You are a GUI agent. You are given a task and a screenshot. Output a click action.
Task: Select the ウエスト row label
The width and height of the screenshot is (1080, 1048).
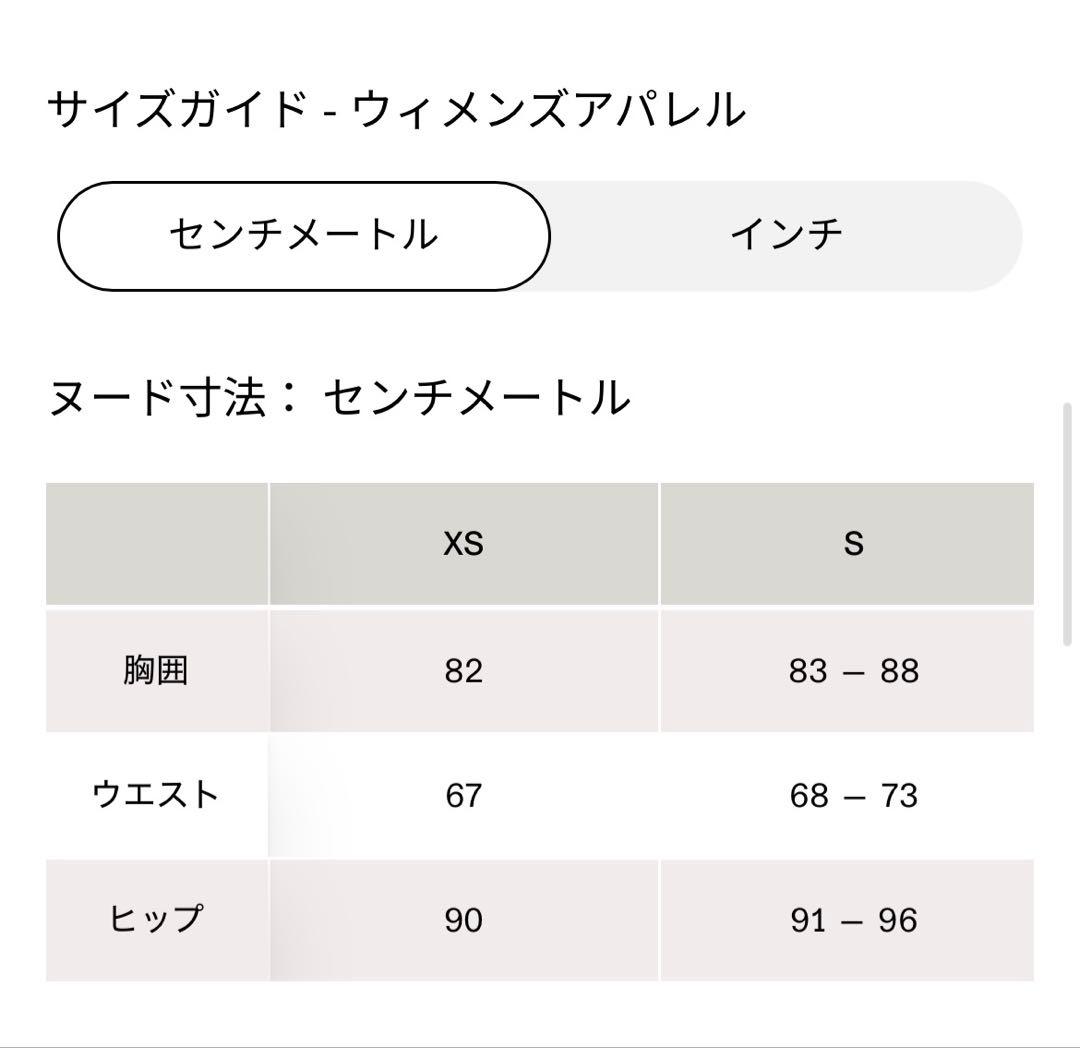(155, 796)
